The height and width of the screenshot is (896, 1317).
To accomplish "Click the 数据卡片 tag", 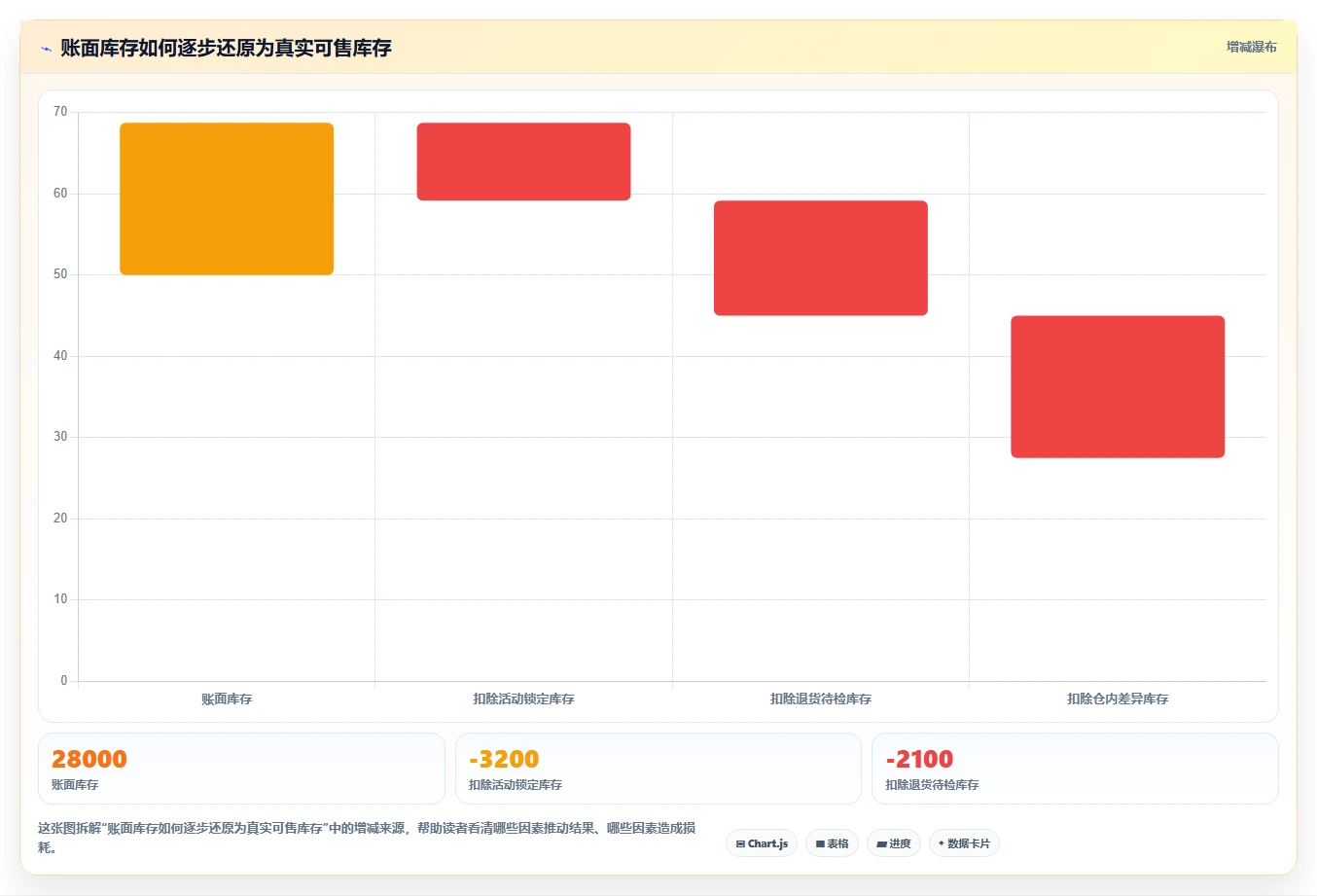I will (x=964, y=843).
